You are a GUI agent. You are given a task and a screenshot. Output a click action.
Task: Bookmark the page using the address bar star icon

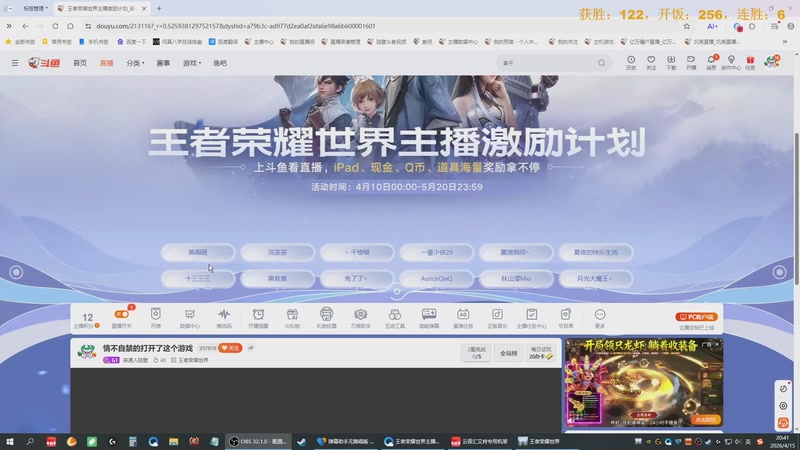[687, 26]
